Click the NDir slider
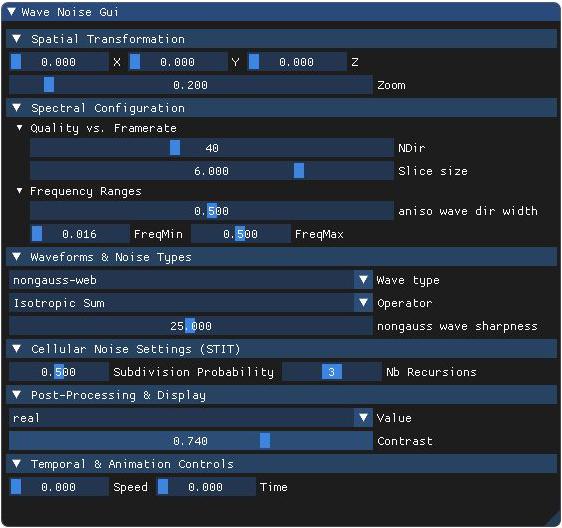The image size is (562, 528). [x=212, y=148]
